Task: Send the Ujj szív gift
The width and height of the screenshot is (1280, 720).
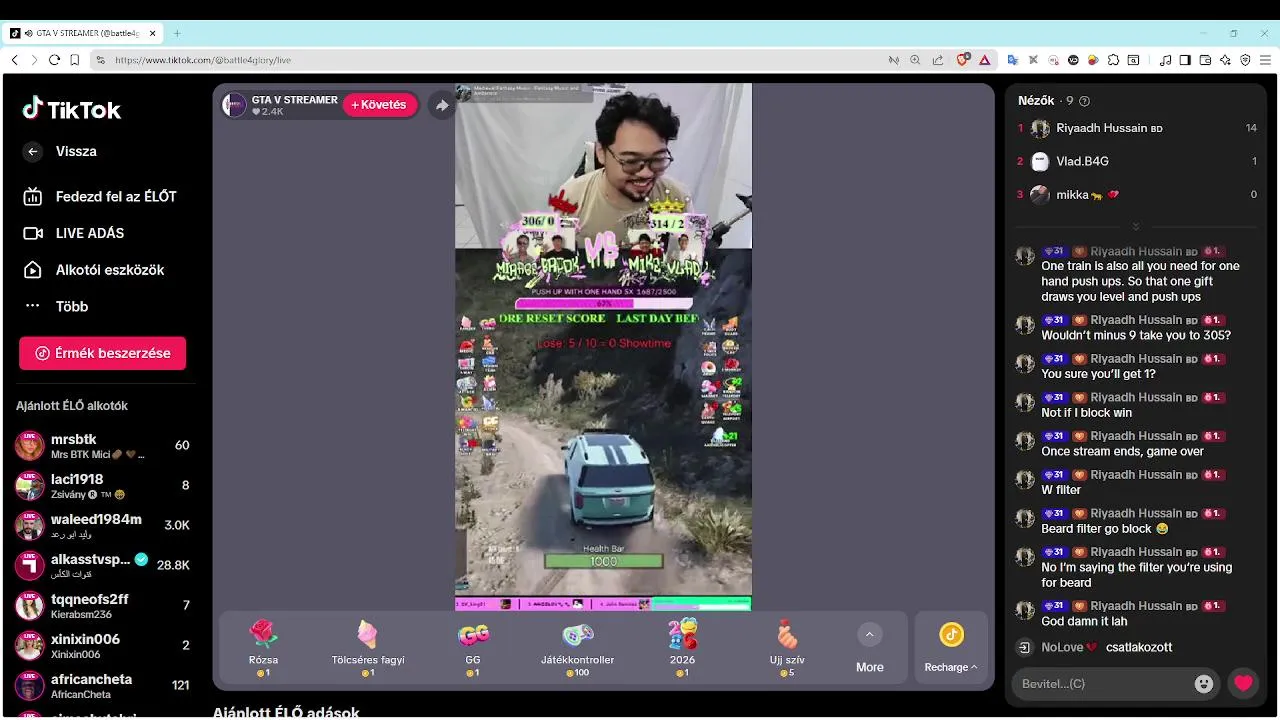Action: point(788,647)
